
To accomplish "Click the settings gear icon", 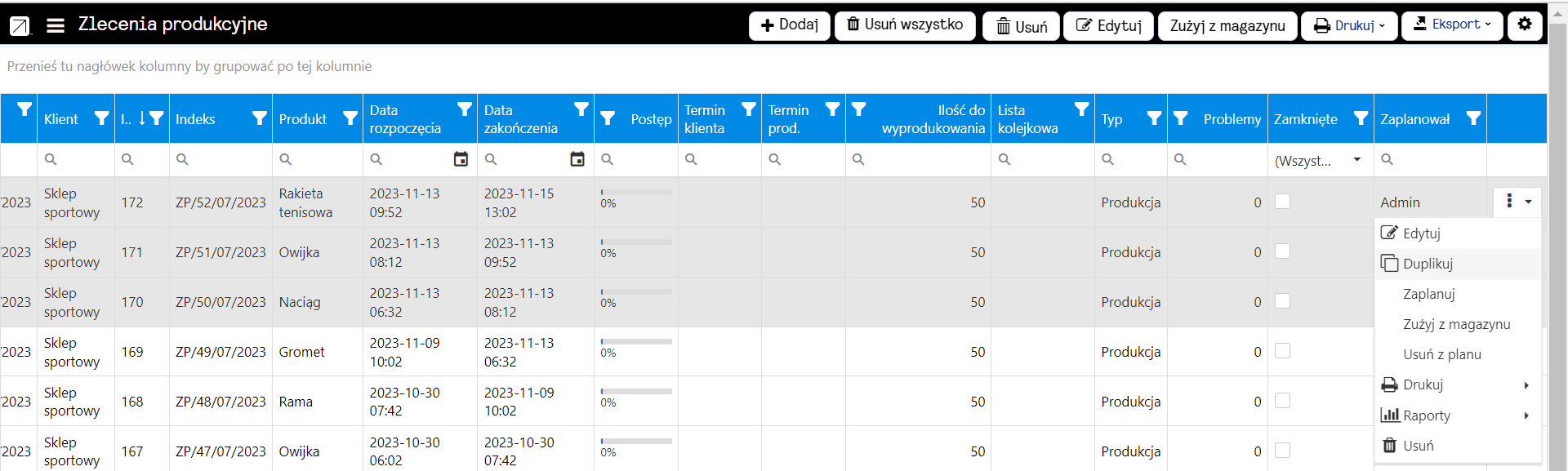I will [1525, 24].
